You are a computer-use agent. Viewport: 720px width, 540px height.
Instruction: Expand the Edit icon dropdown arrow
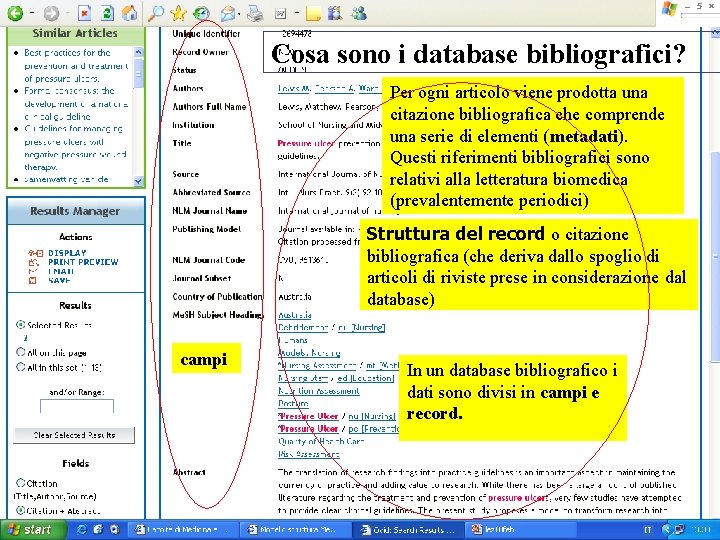(297, 14)
